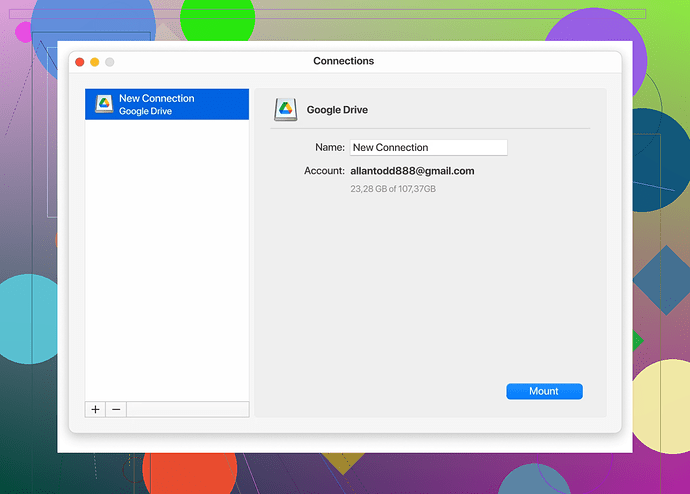Minimize the Connections window
690x494 pixels.
coord(95,62)
